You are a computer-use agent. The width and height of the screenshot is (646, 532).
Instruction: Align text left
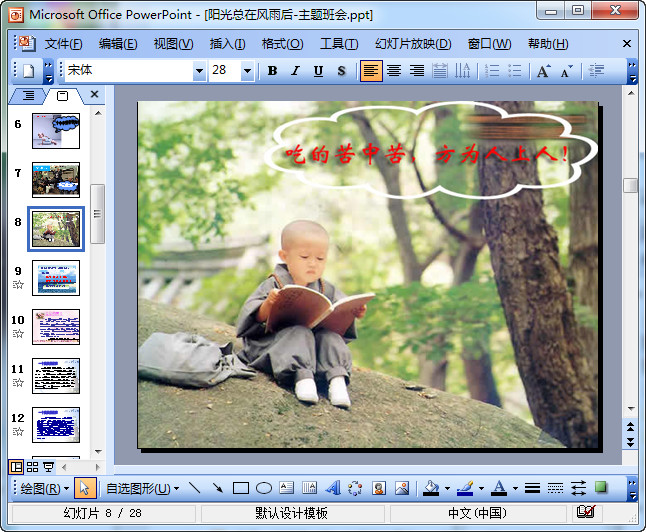coord(371,71)
